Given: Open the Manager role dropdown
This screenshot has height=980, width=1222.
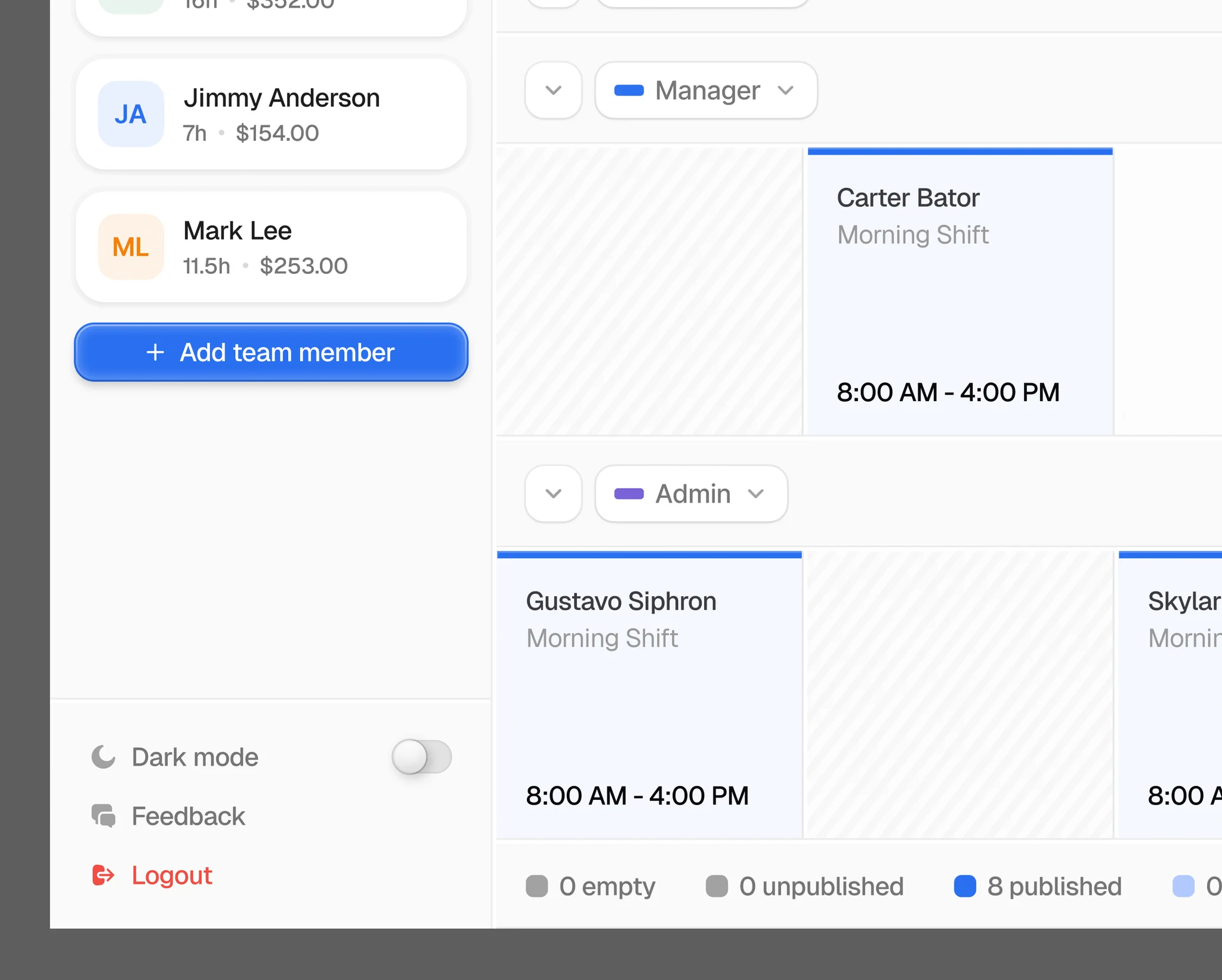Looking at the screenshot, I should tap(706, 90).
